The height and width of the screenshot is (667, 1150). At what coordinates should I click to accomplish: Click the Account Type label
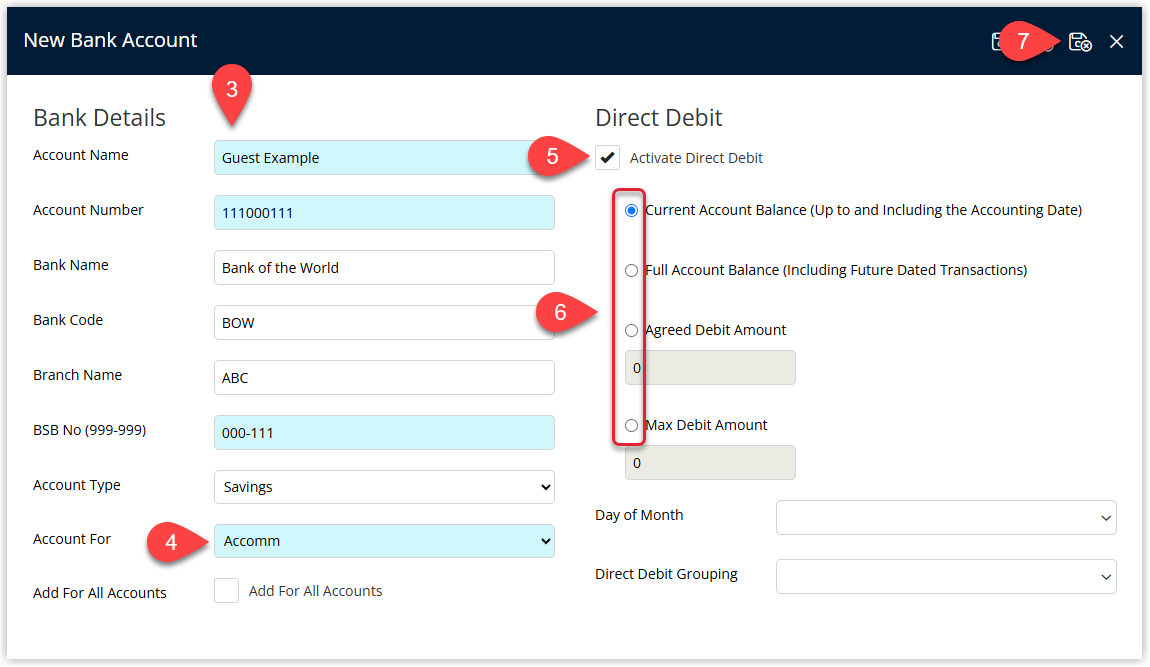pyautogui.click(x=77, y=485)
